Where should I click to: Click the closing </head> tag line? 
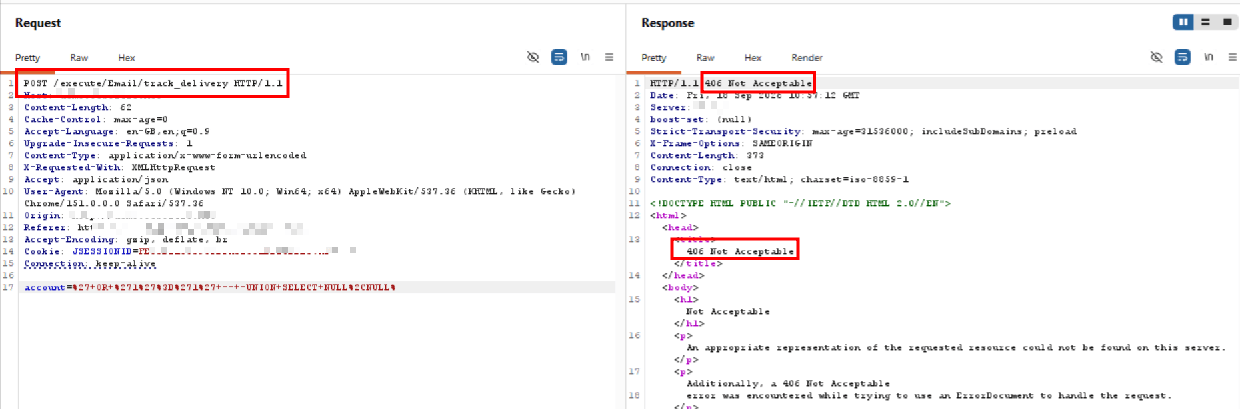[x=683, y=275]
